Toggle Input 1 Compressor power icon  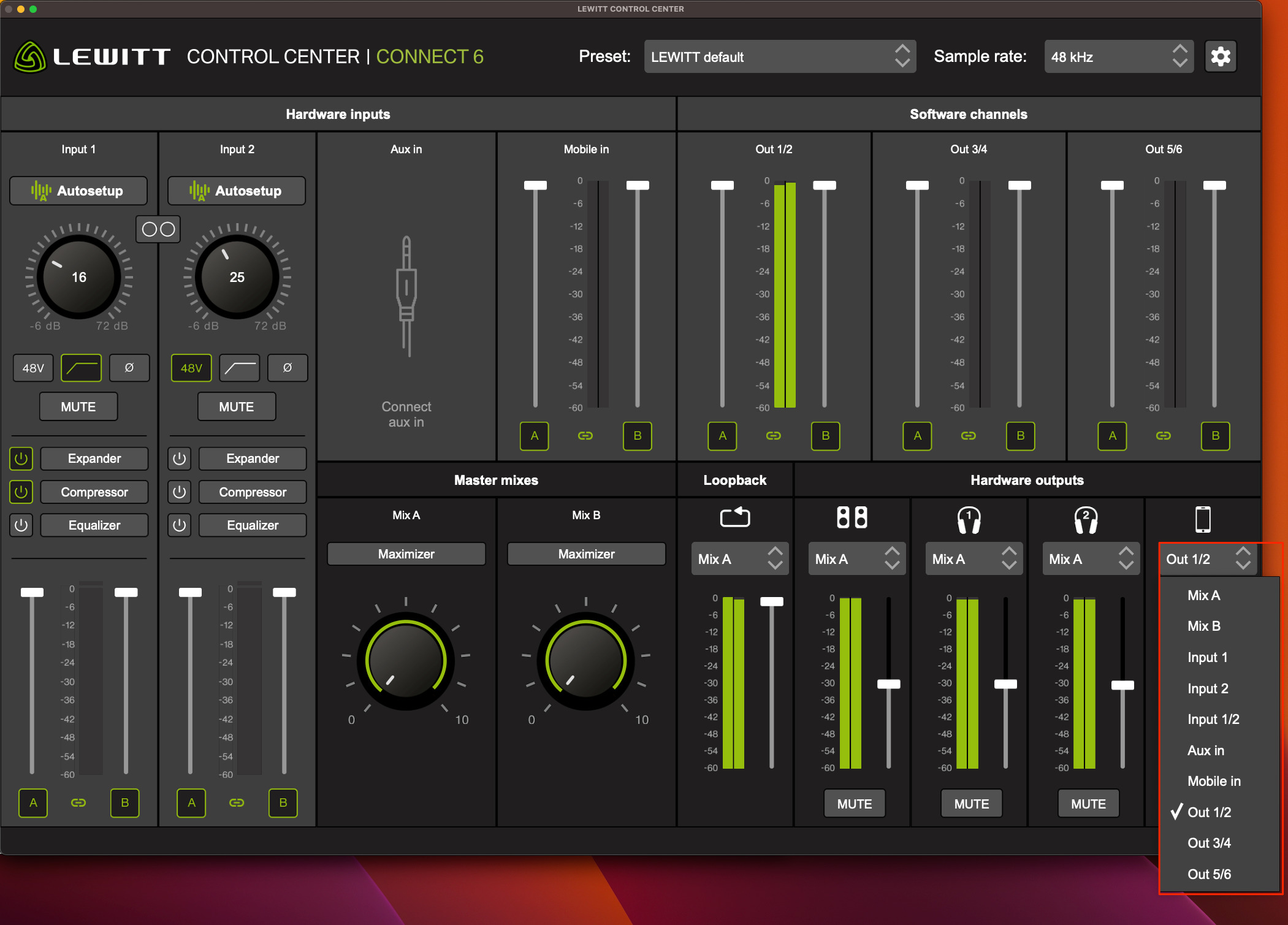click(21, 492)
